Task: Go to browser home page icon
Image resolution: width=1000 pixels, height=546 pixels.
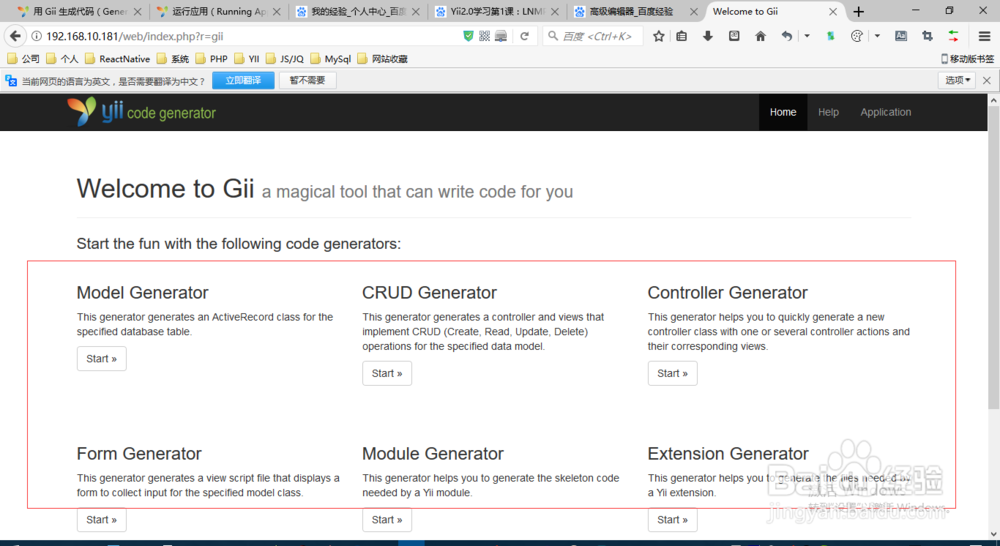Action: 760,36
